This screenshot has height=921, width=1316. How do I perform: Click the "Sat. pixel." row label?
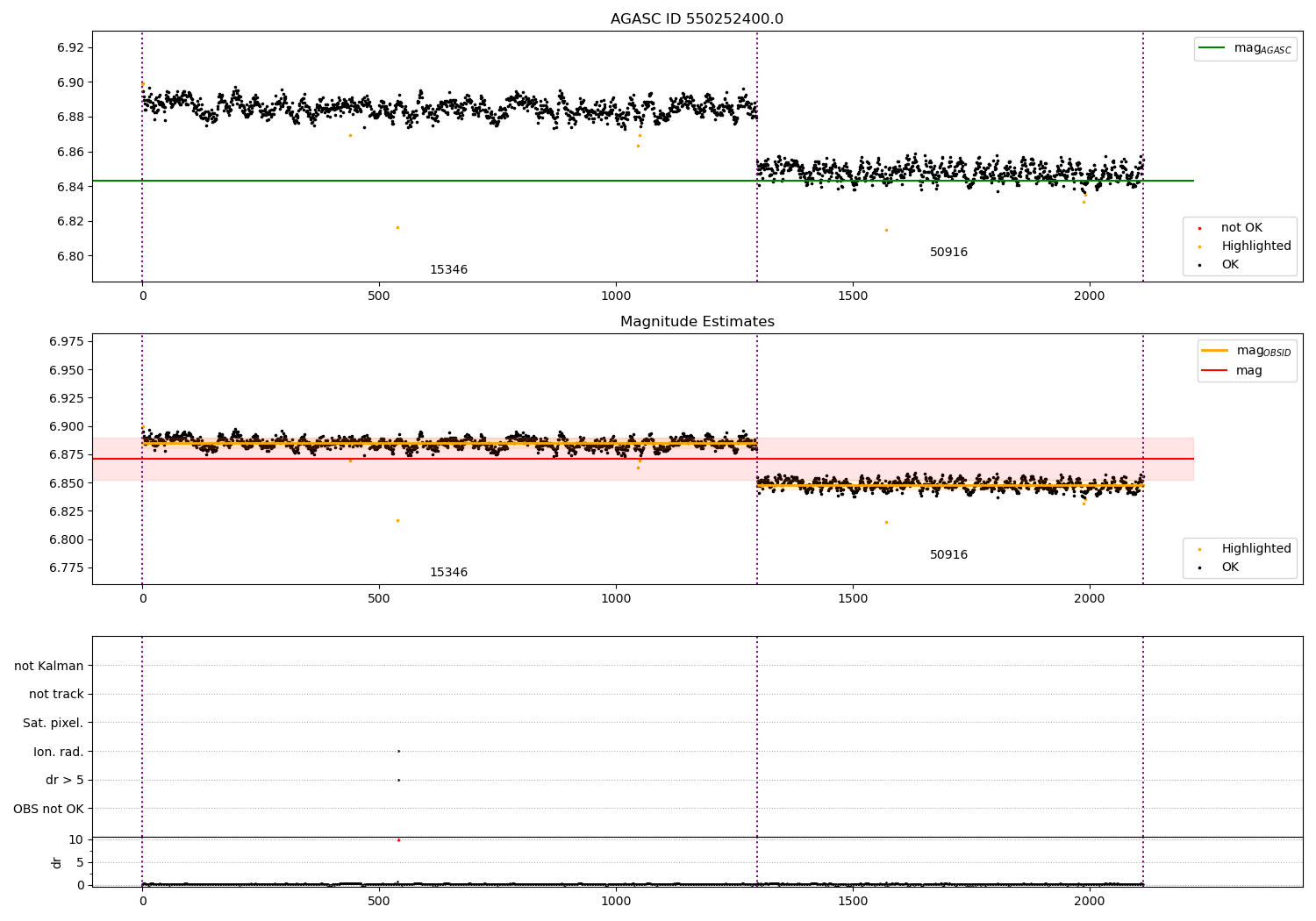(54, 724)
